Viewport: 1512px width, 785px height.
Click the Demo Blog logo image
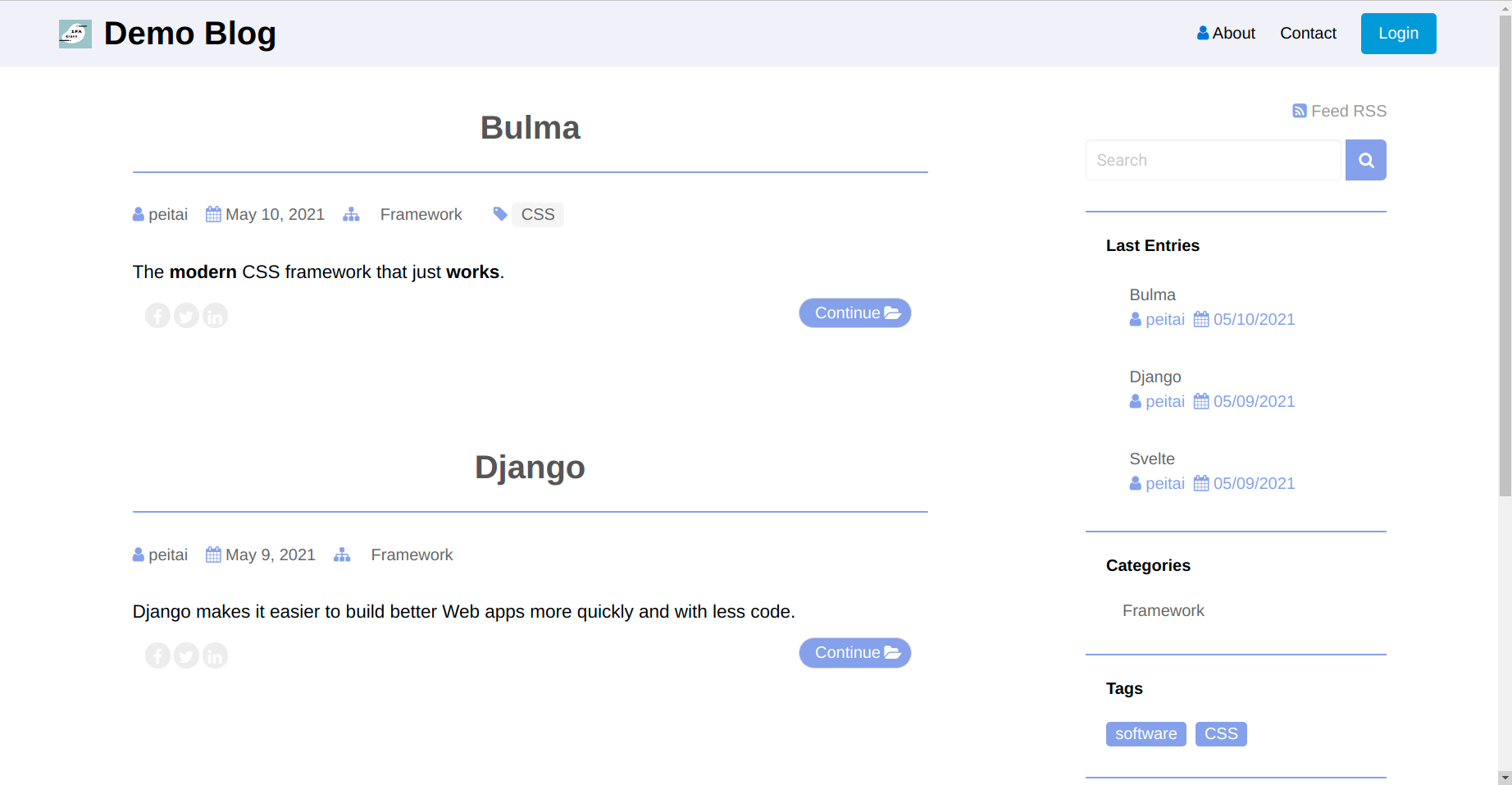(75, 34)
